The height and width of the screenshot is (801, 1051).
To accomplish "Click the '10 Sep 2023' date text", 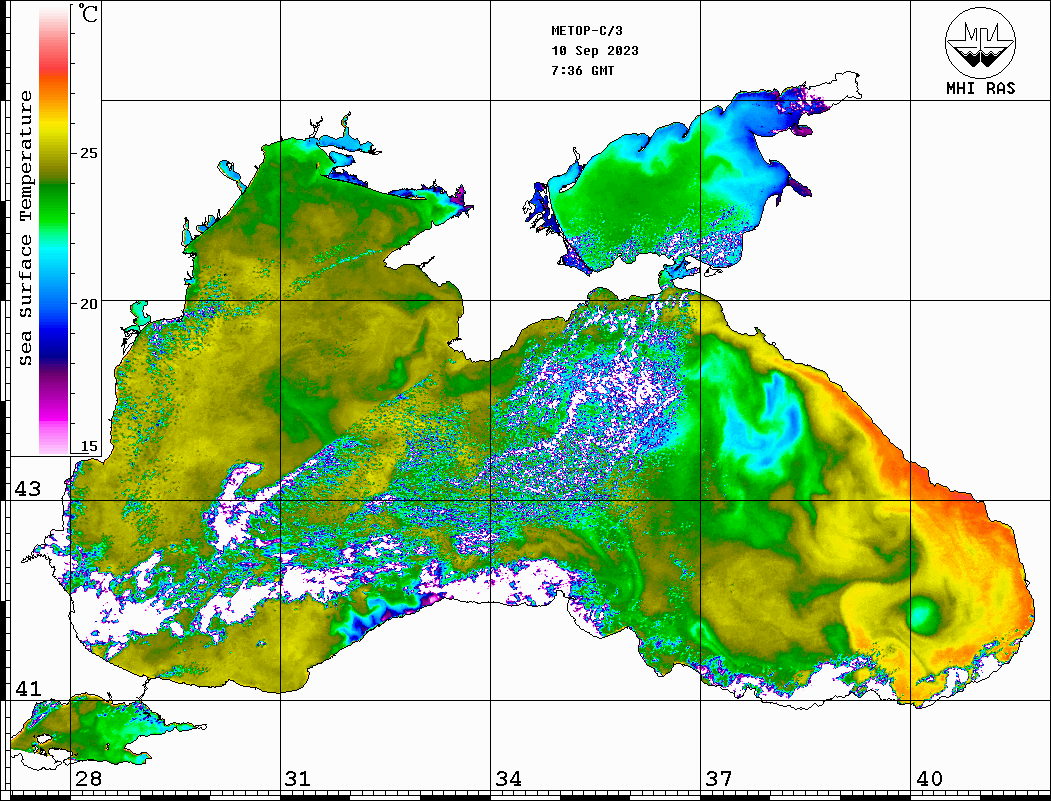I will [x=595, y=51].
